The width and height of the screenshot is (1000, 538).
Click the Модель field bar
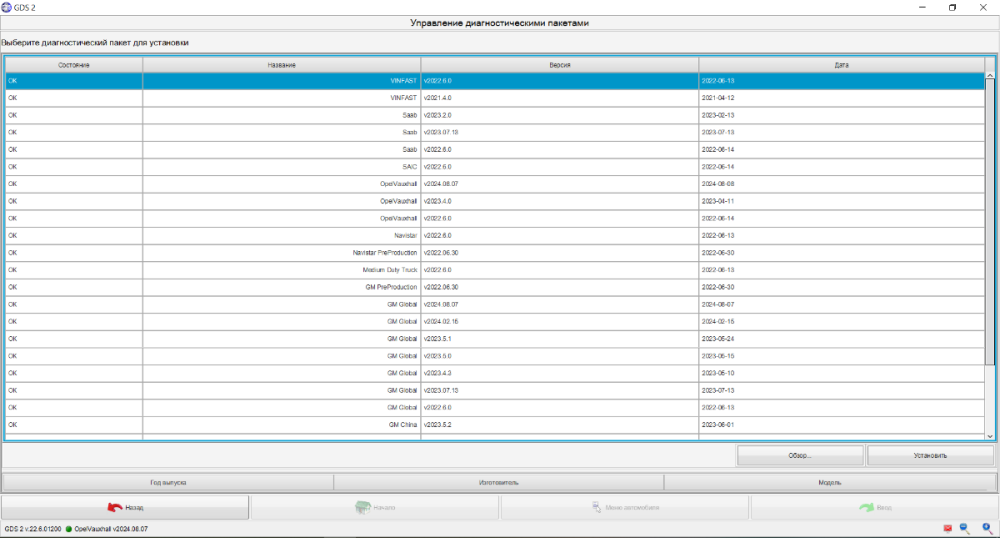(830, 483)
